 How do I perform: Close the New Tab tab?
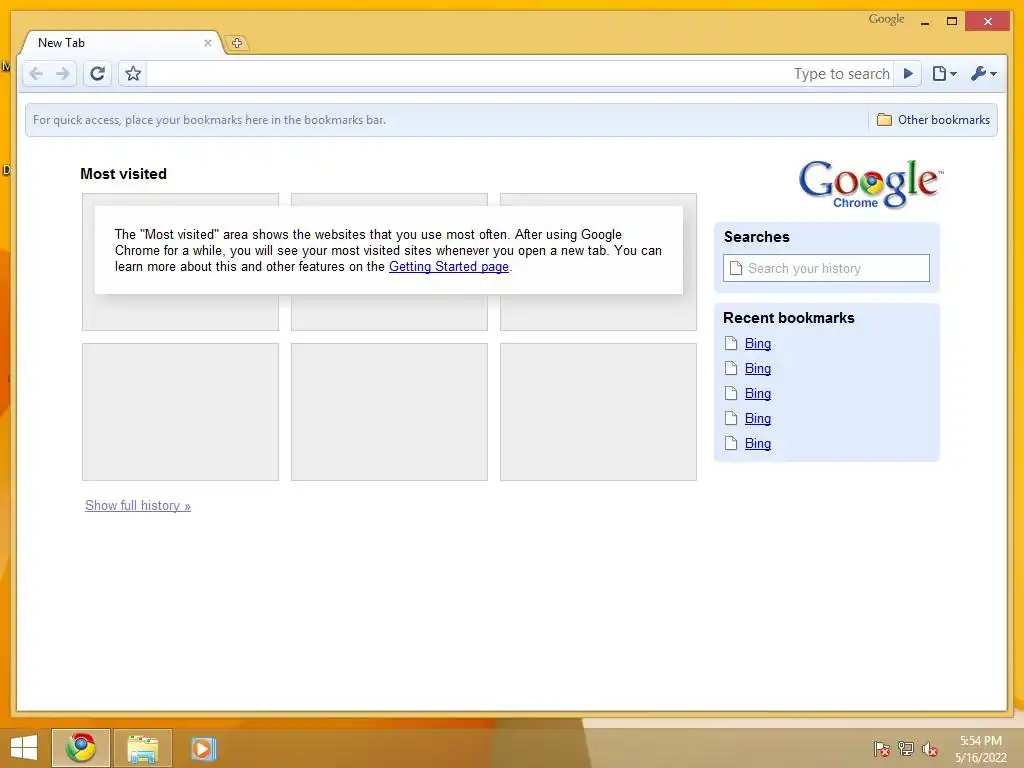click(208, 43)
